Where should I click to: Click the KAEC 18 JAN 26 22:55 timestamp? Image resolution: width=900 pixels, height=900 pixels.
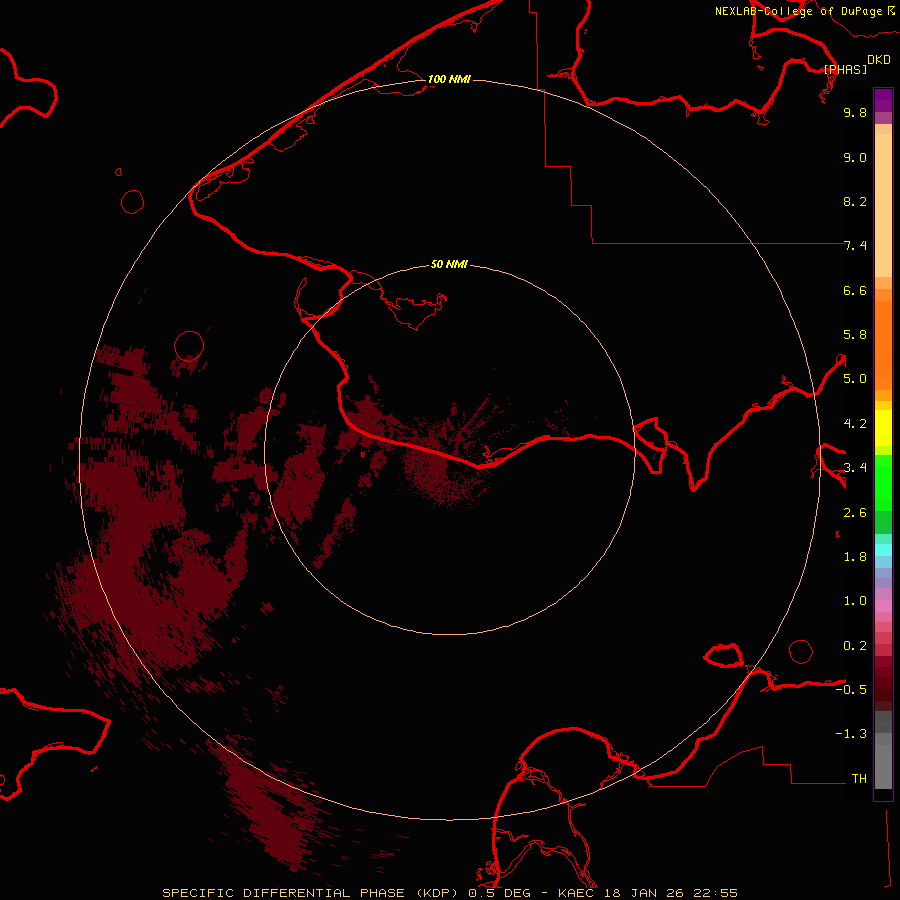coord(647,893)
